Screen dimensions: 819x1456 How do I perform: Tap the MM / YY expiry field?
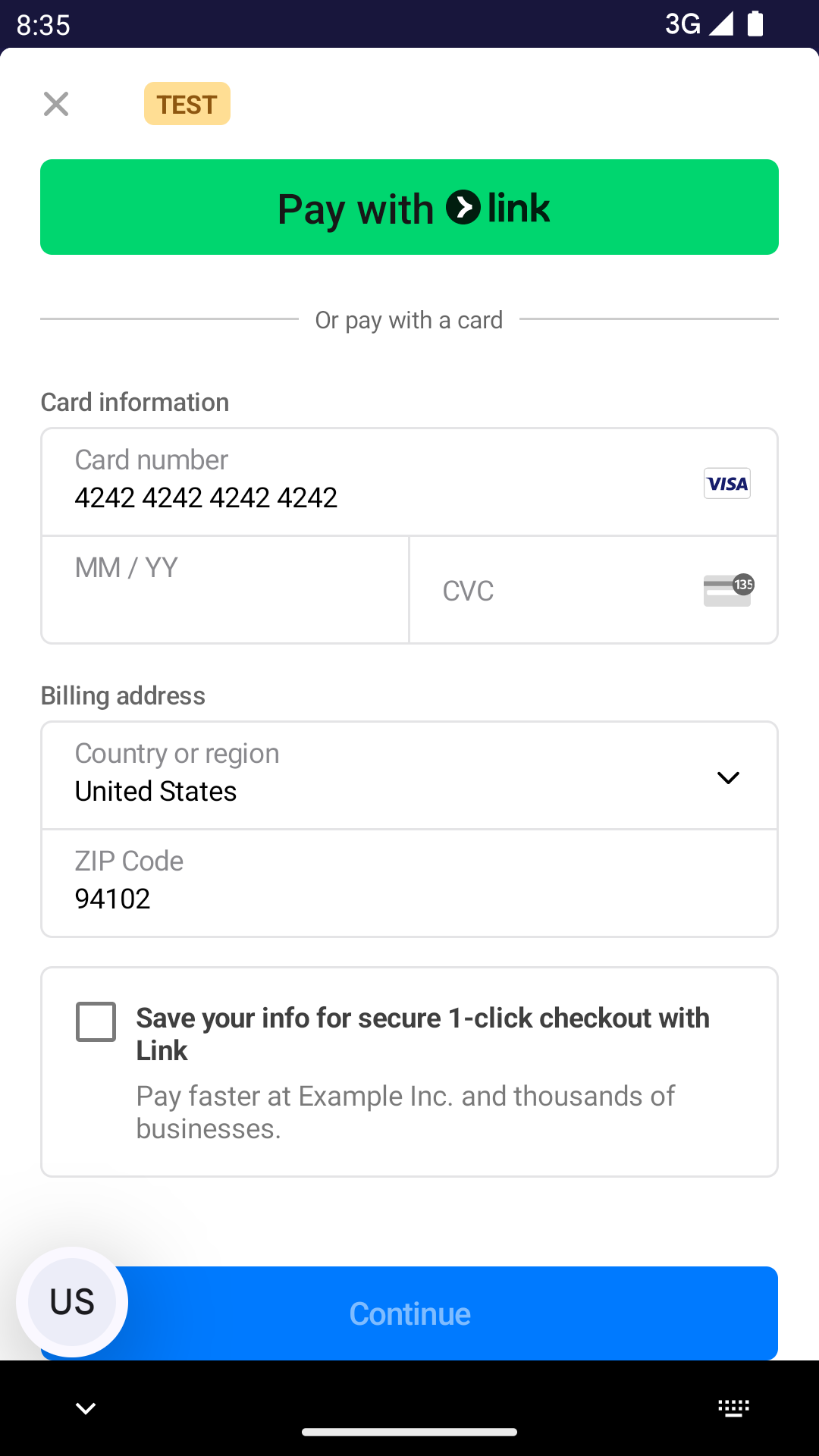pos(225,590)
